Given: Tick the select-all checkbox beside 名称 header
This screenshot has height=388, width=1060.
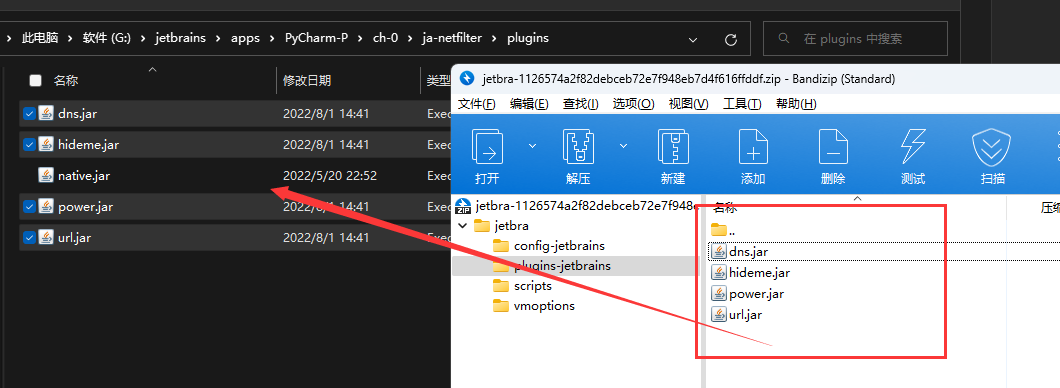Looking at the screenshot, I should click(36, 81).
